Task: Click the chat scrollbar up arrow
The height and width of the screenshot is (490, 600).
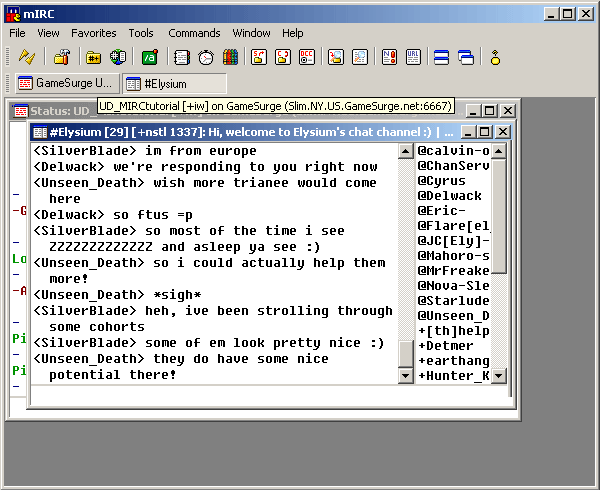Action: (x=405, y=151)
